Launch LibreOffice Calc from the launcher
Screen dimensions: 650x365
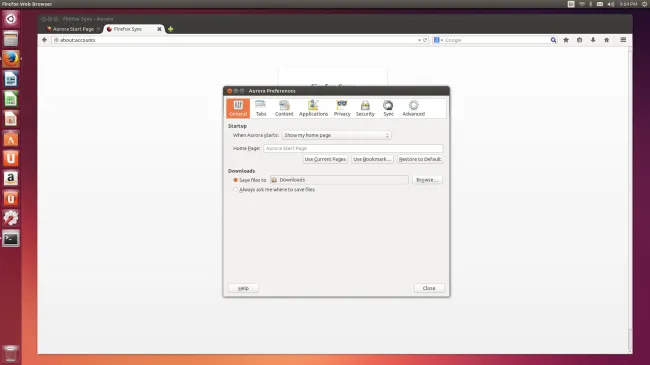click(11, 99)
